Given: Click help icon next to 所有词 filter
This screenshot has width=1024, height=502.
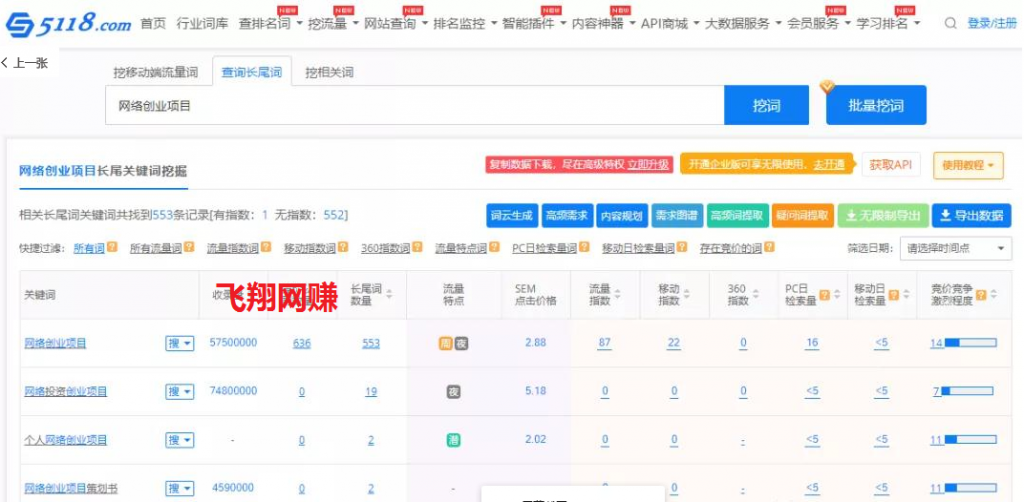Looking at the screenshot, I should point(112,247).
